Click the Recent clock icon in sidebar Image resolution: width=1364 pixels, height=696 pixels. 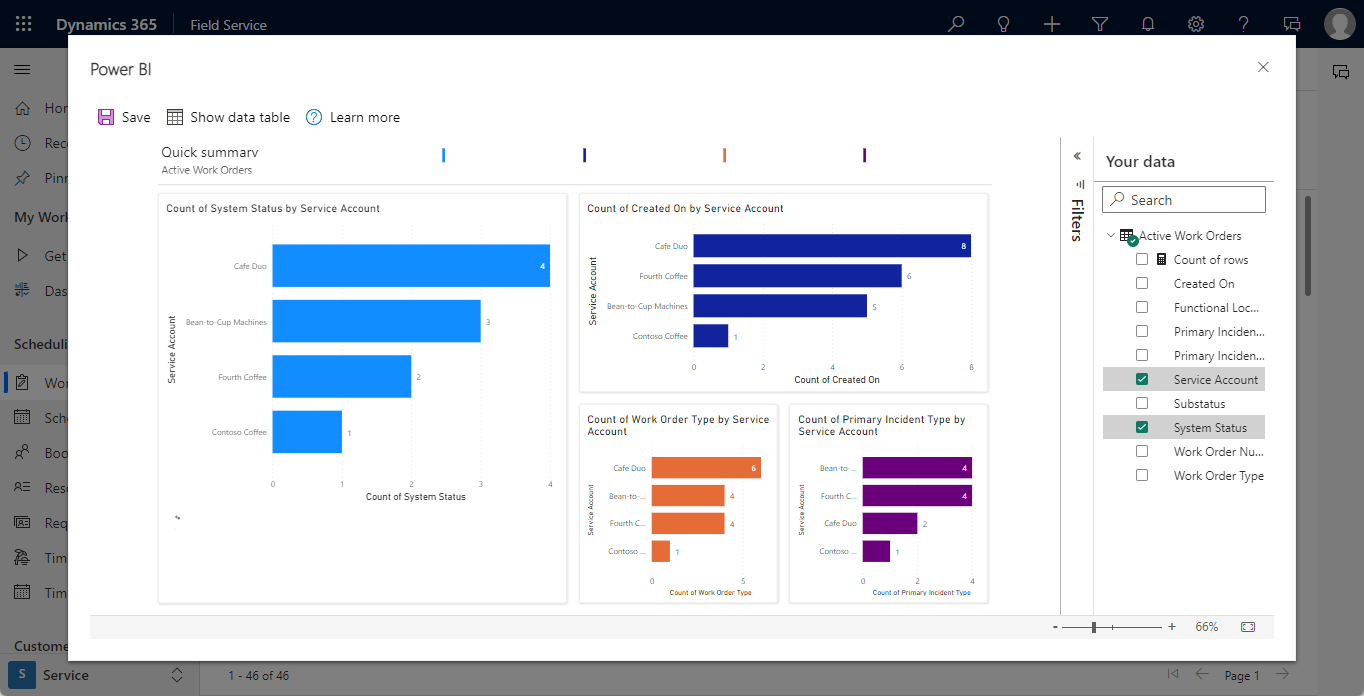[x=23, y=143]
